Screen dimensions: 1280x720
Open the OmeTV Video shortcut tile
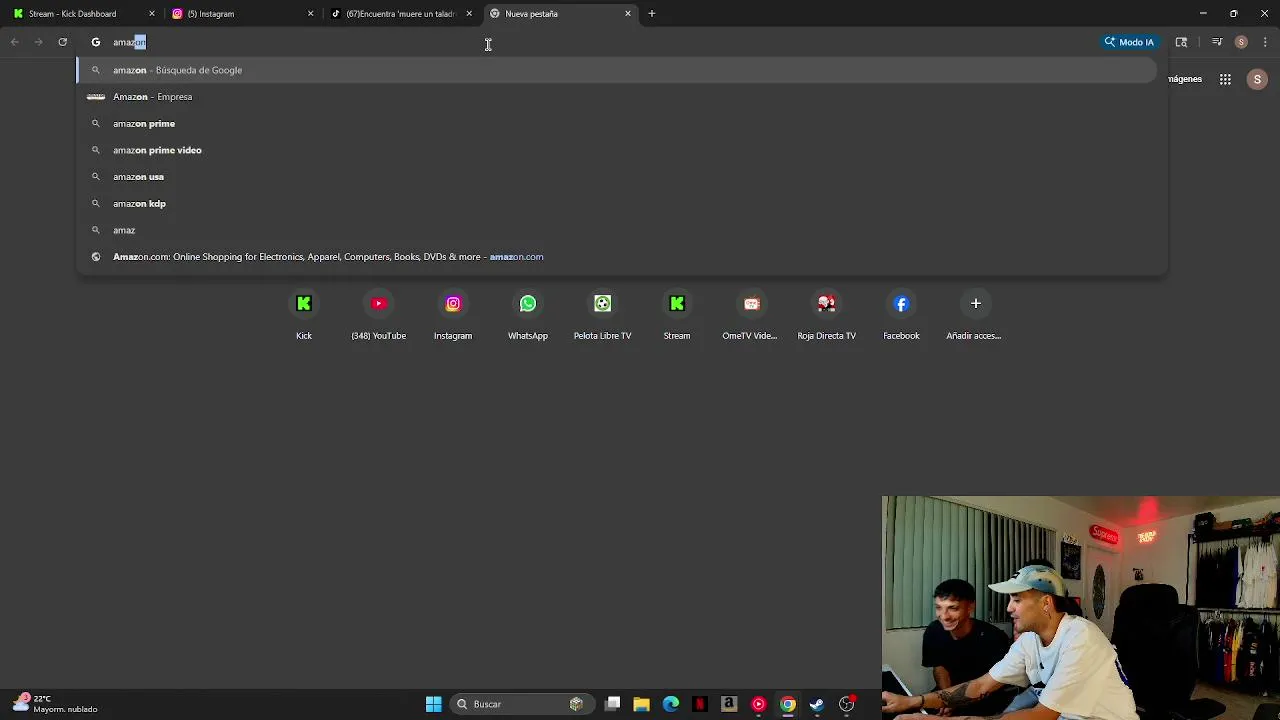[751, 315]
